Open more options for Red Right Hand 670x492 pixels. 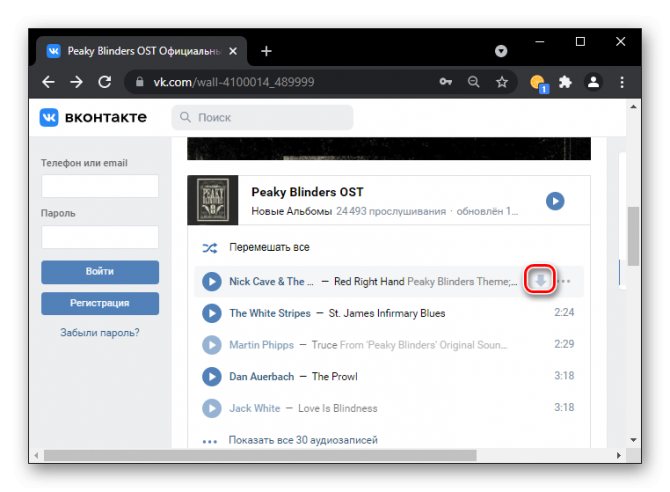pyautogui.click(x=564, y=281)
